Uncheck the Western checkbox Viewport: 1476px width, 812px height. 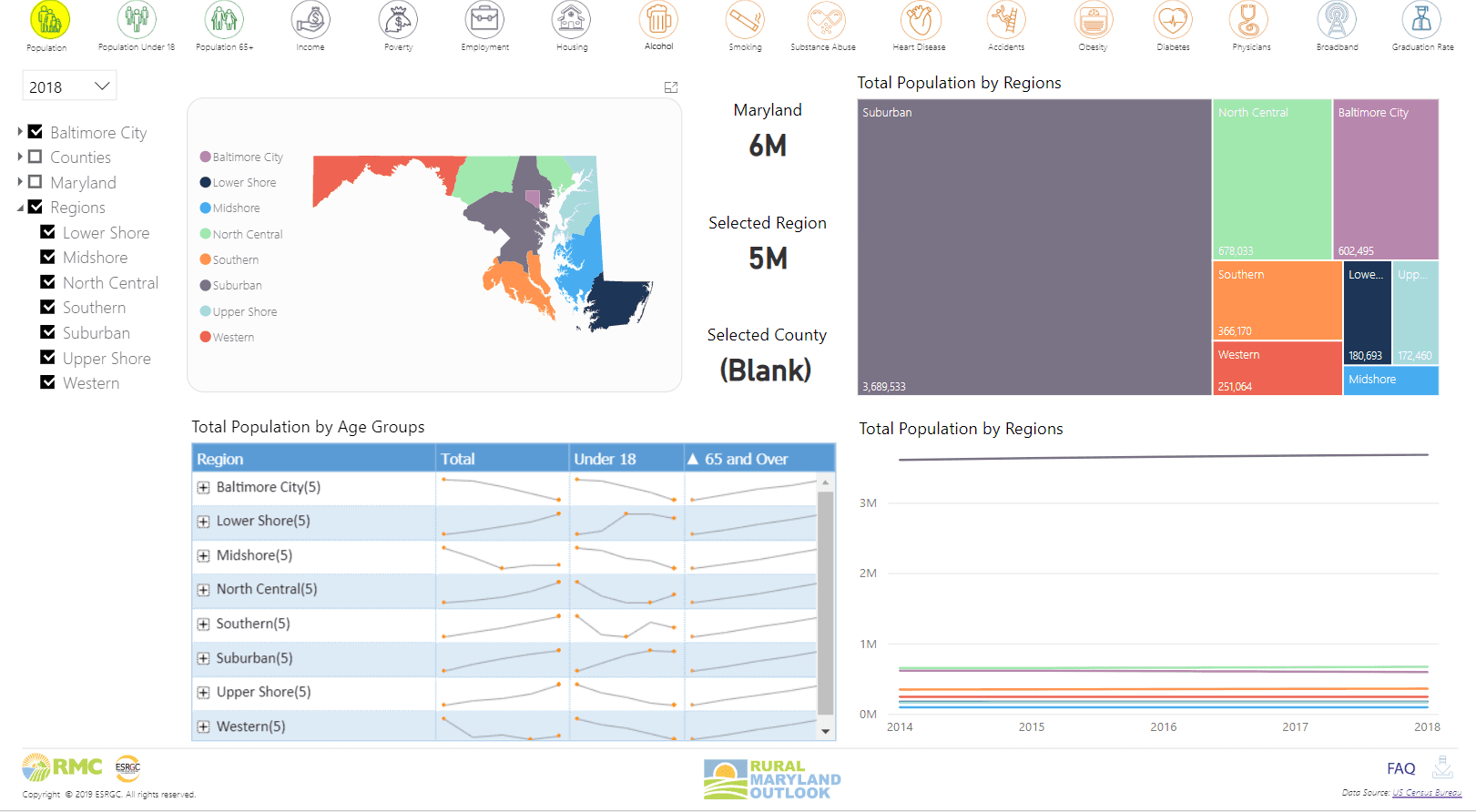(47, 382)
